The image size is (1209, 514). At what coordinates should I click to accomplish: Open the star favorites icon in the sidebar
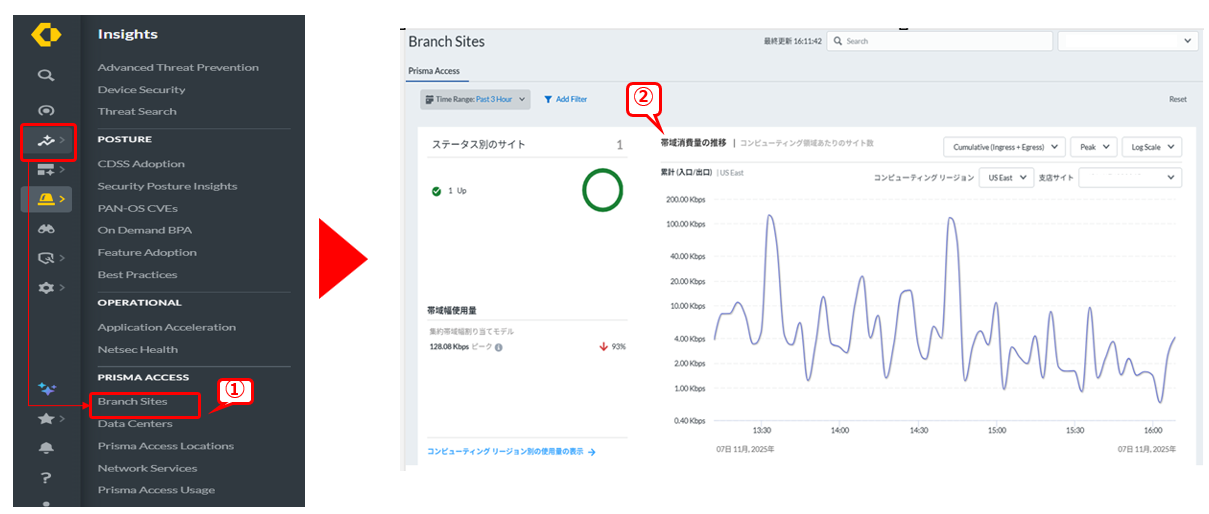[x=45, y=418]
